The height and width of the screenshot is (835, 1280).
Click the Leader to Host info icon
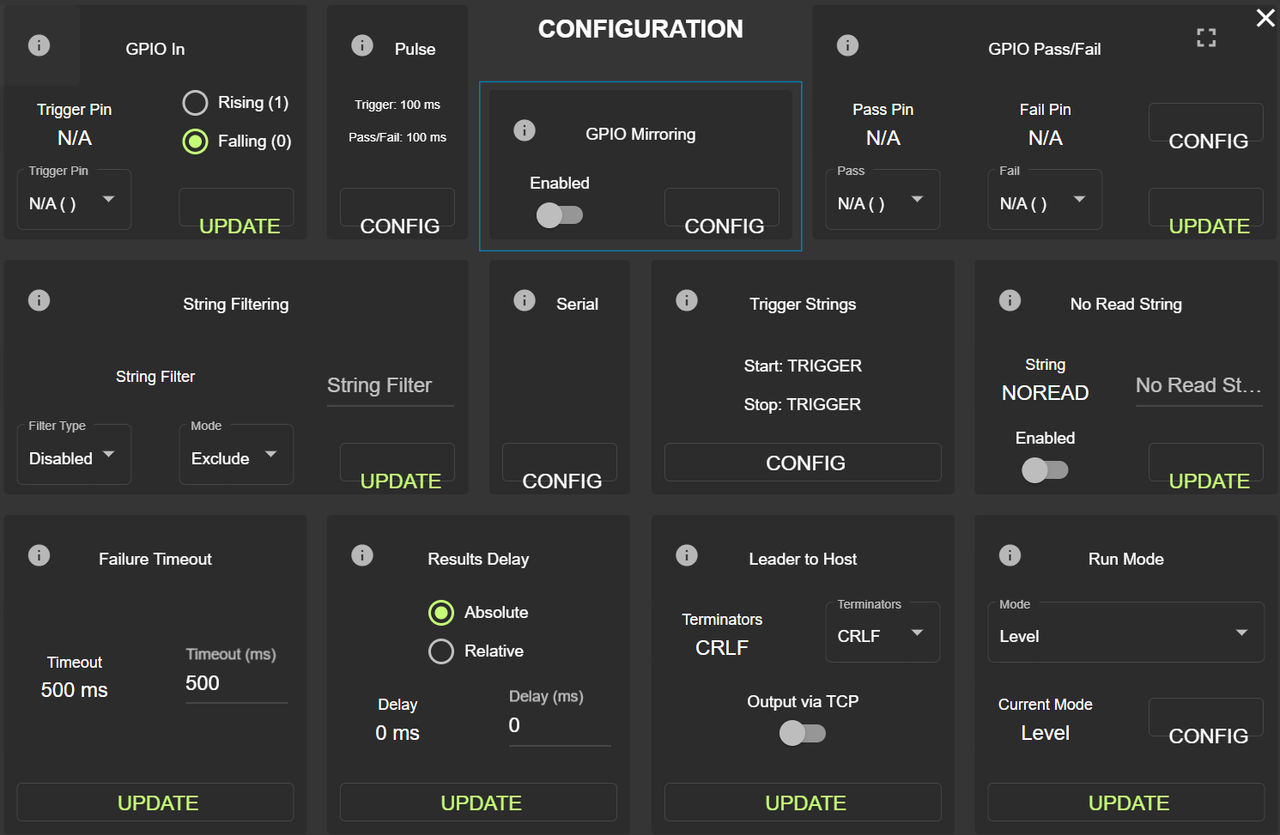click(x=686, y=556)
